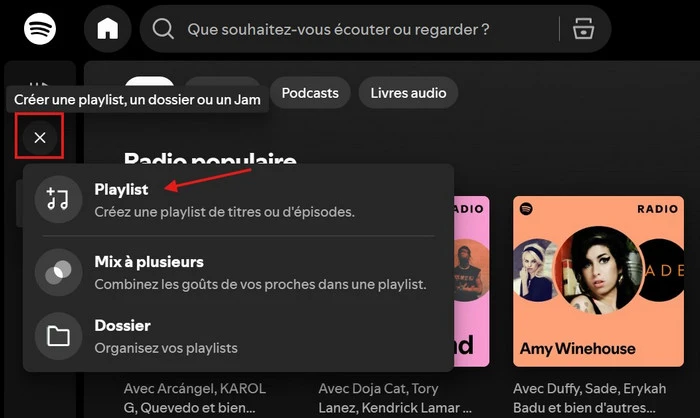Click the Playlist music note icon
This screenshot has height=418, width=700.
(x=58, y=199)
